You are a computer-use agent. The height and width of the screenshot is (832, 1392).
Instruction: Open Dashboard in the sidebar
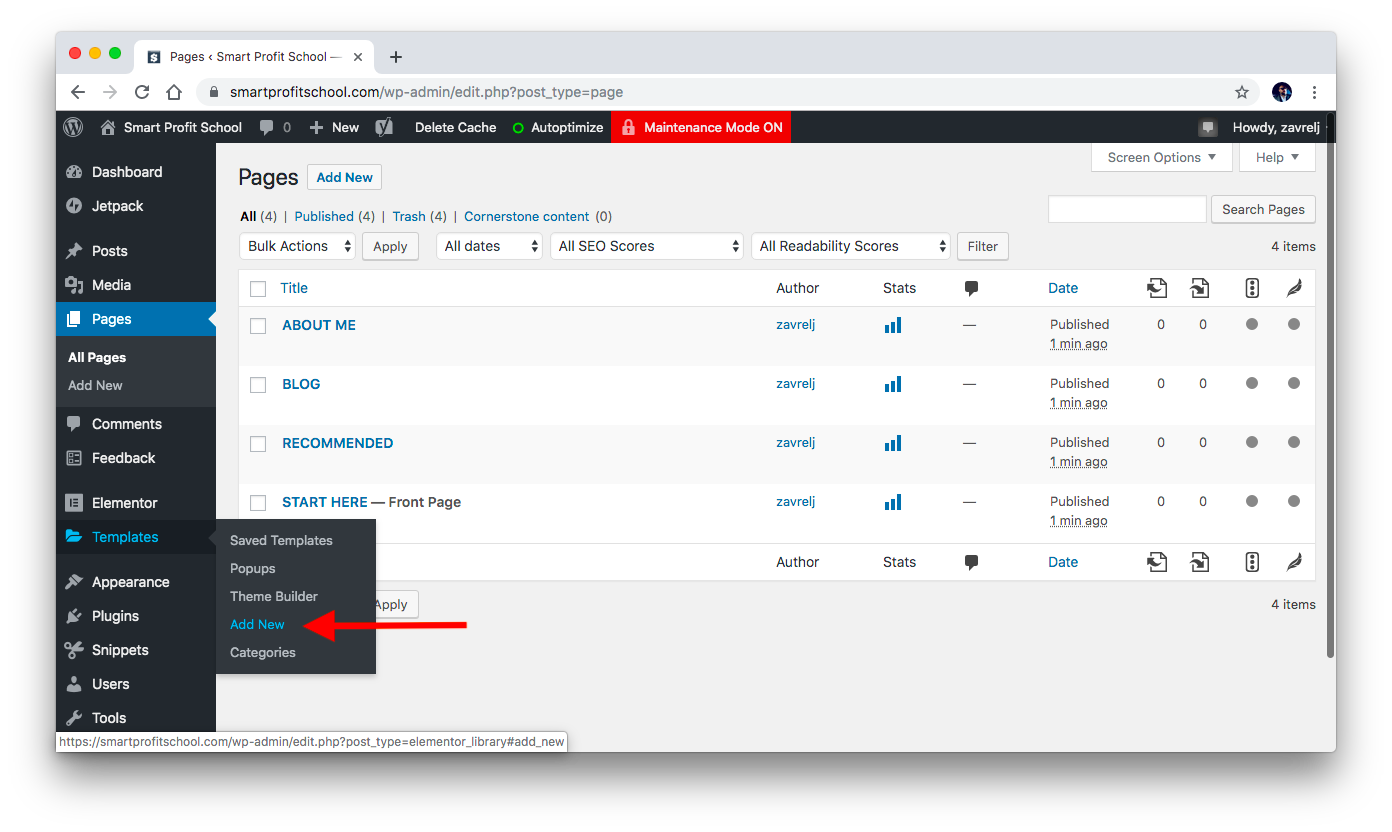[x=136, y=172]
